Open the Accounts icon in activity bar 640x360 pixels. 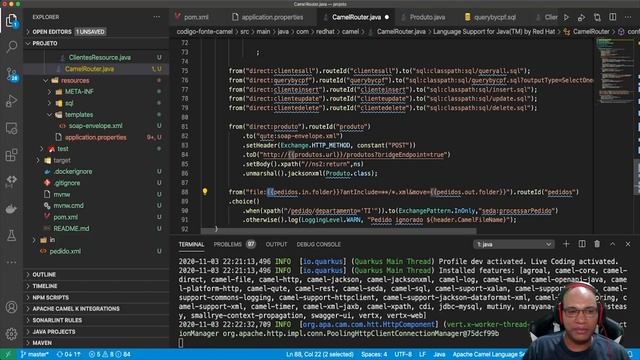click(11, 307)
